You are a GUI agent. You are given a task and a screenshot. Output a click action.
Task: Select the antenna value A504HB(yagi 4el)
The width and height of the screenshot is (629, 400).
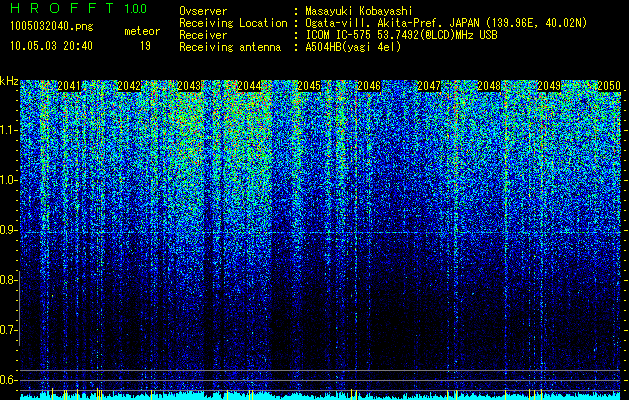tap(353, 47)
